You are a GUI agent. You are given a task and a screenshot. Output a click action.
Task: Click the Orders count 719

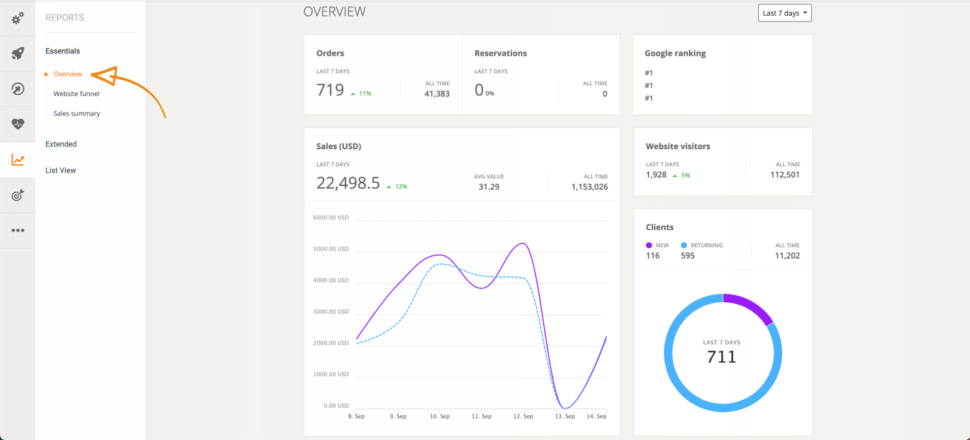click(330, 91)
